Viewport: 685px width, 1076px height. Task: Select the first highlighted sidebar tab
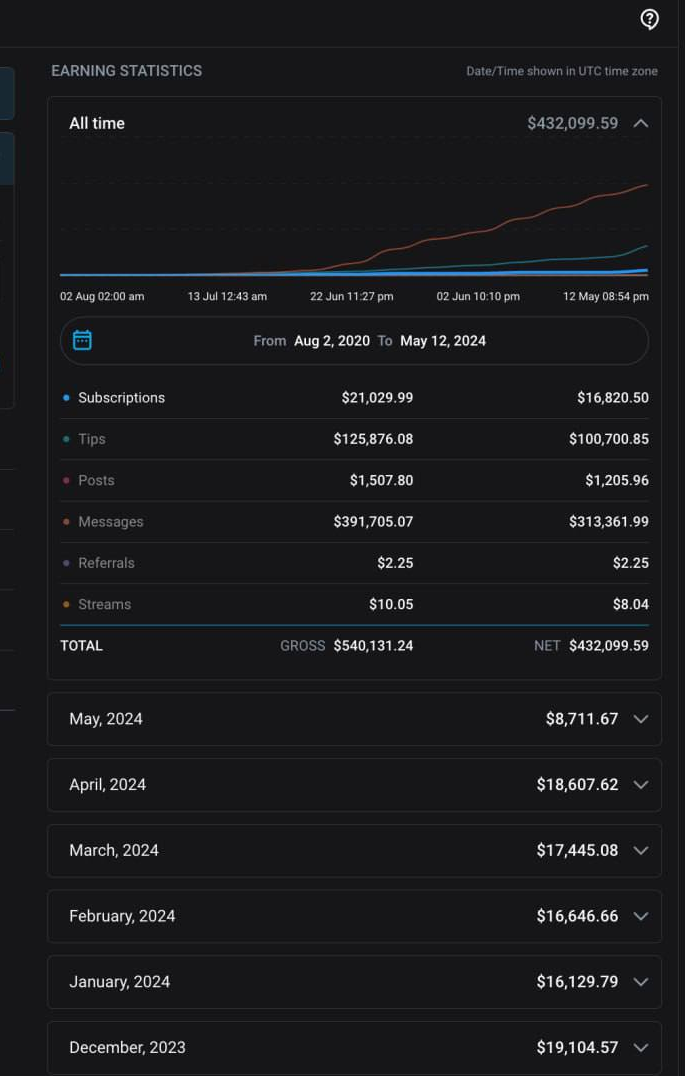[x=5, y=92]
